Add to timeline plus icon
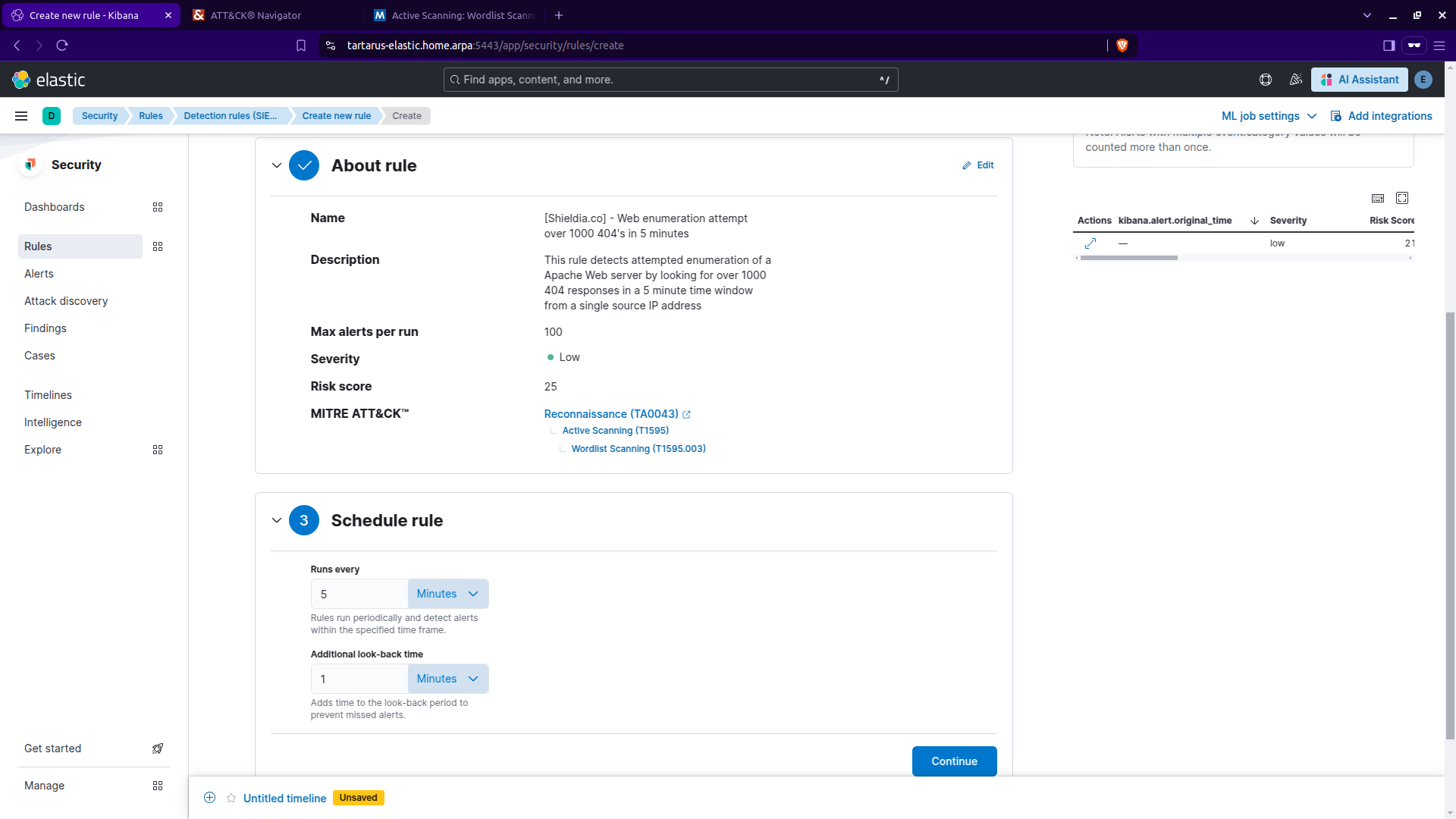Viewport: 1456px width, 819px height. [210, 798]
